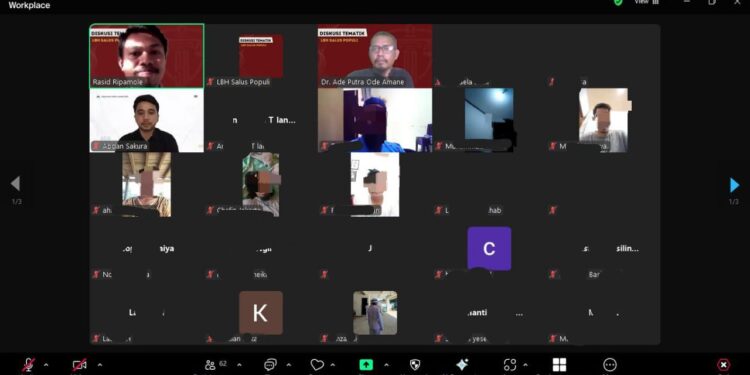
Task: Expand the audio options arrow beside the microphone
Action: click(46, 365)
